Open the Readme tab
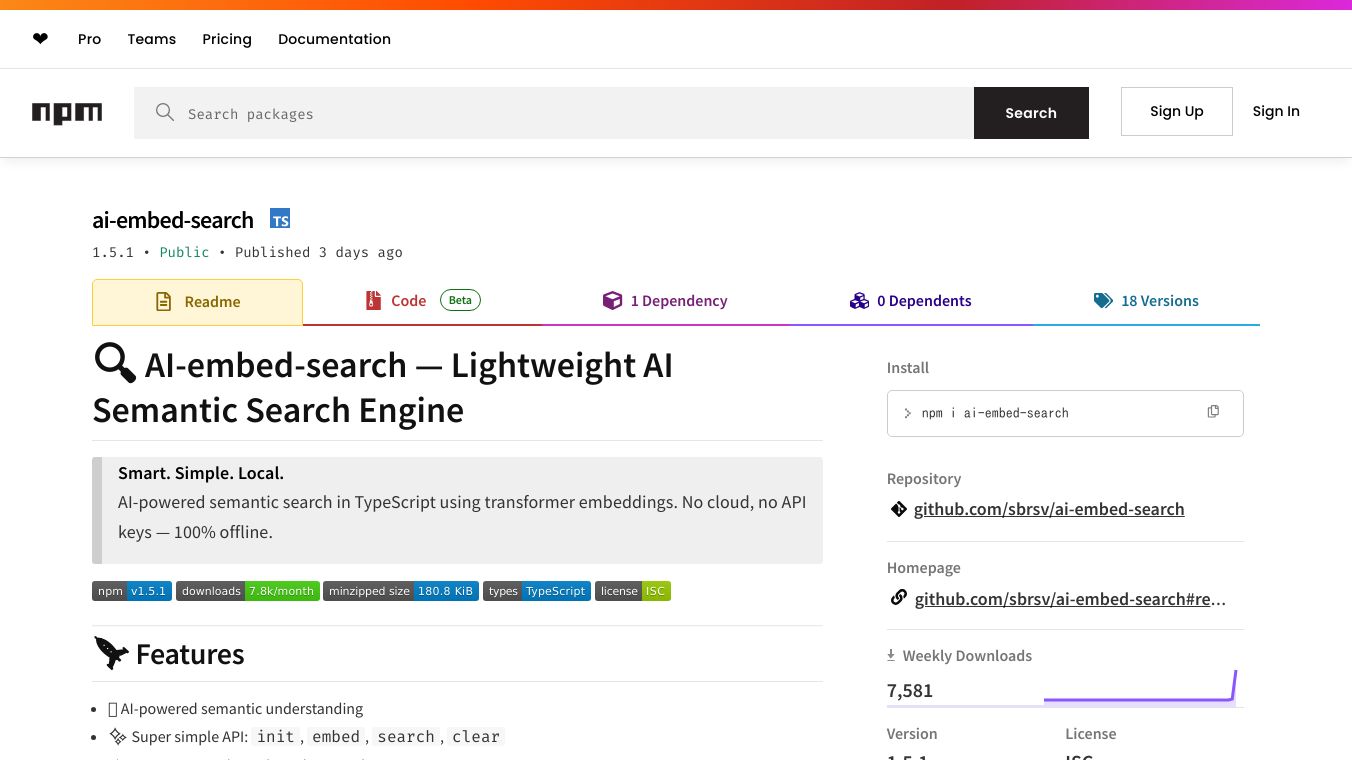The height and width of the screenshot is (760, 1352). click(x=198, y=302)
